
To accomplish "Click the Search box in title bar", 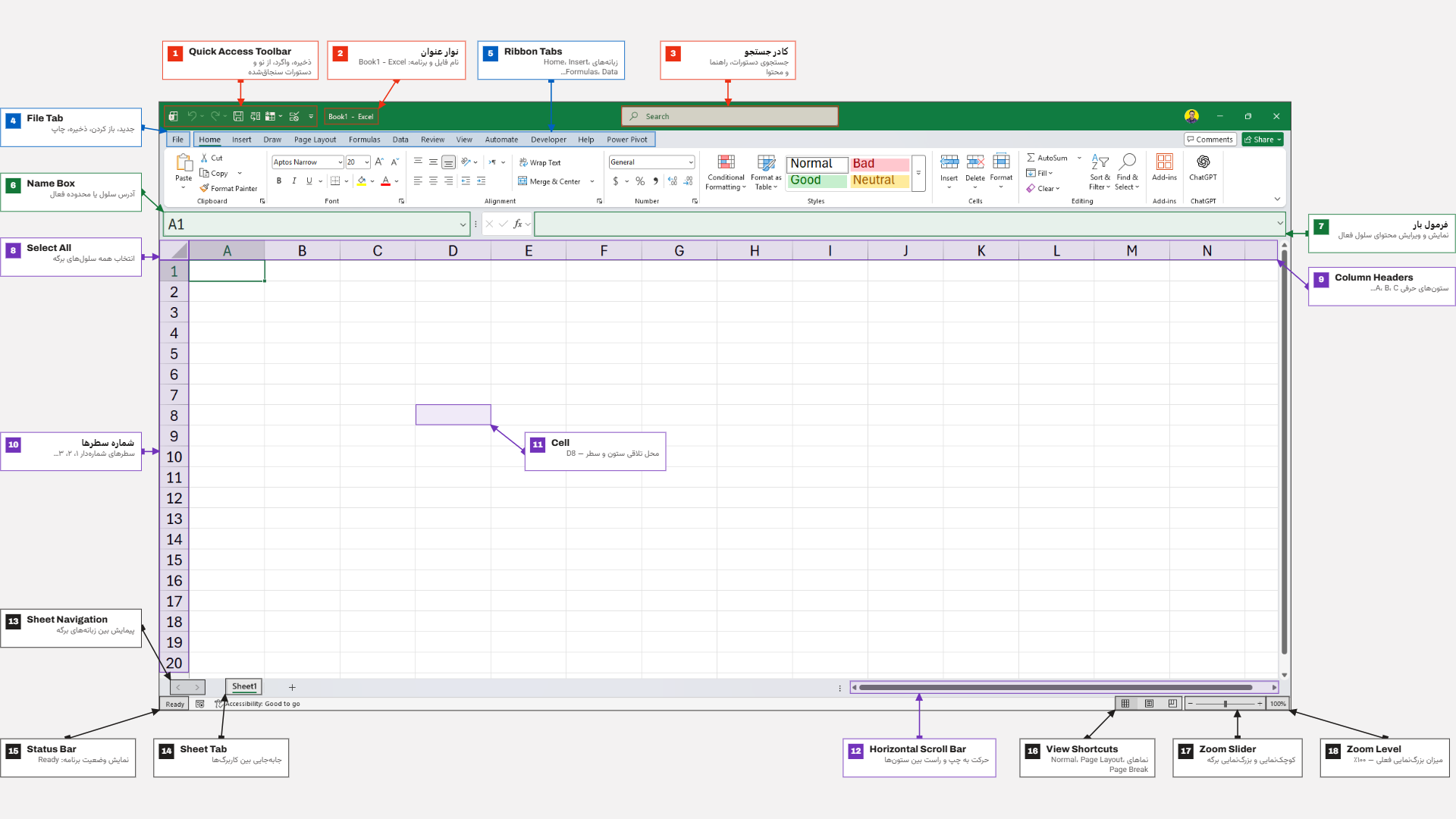I will tap(730, 116).
